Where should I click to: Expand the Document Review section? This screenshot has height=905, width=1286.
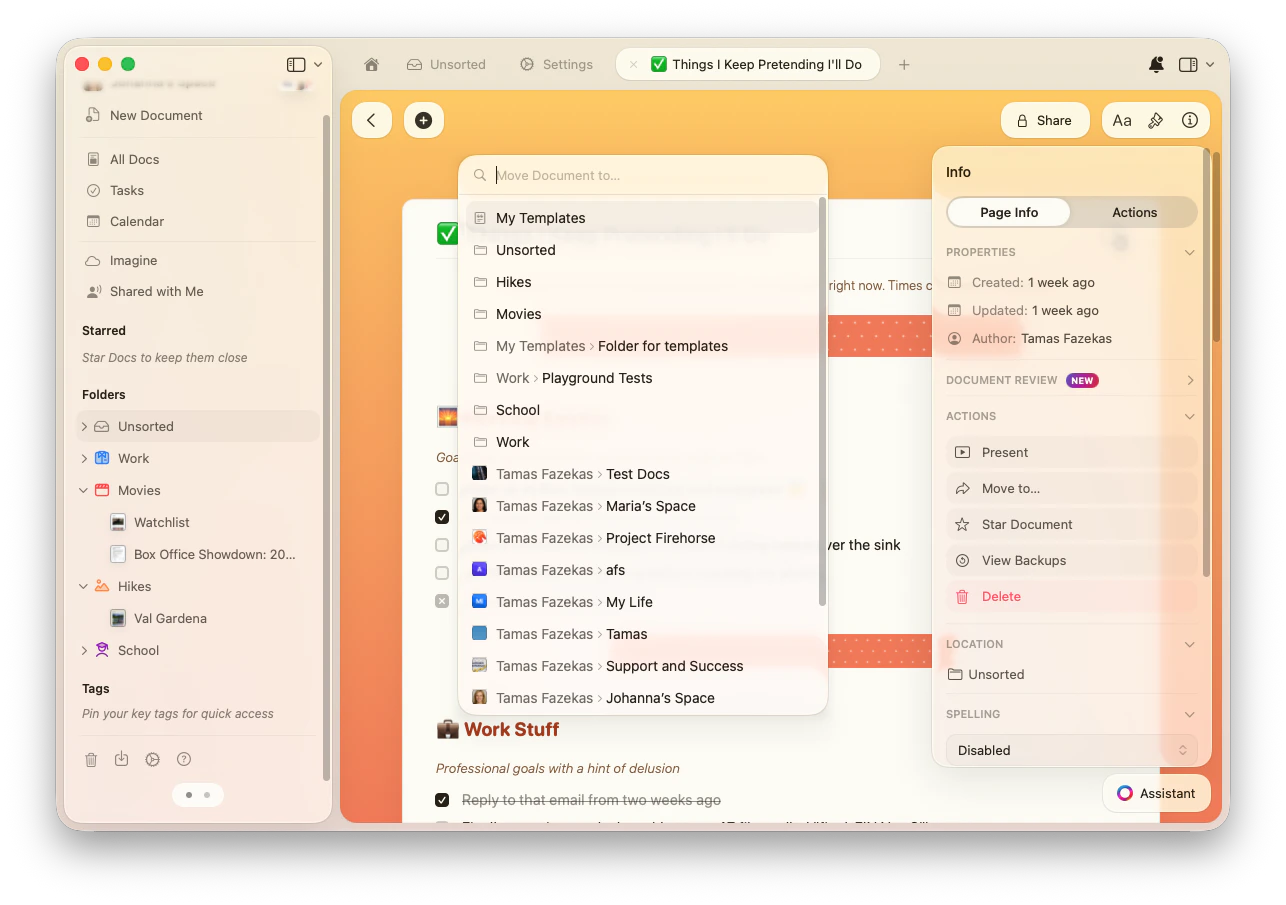coord(1190,380)
